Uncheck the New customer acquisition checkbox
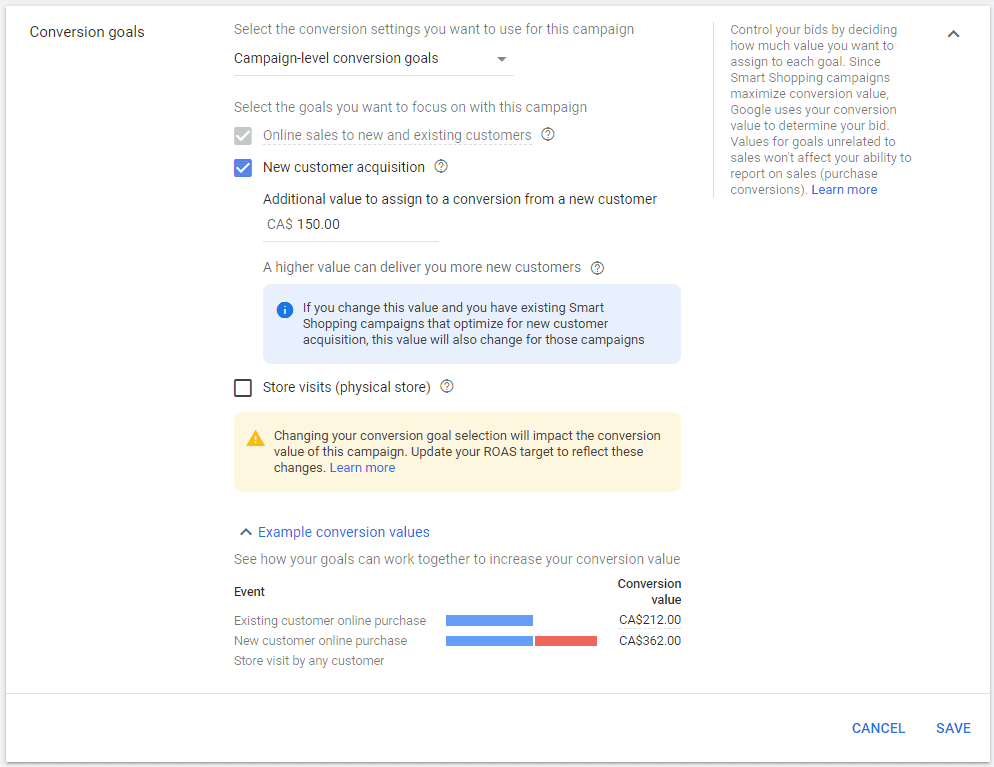 (x=243, y=167)
